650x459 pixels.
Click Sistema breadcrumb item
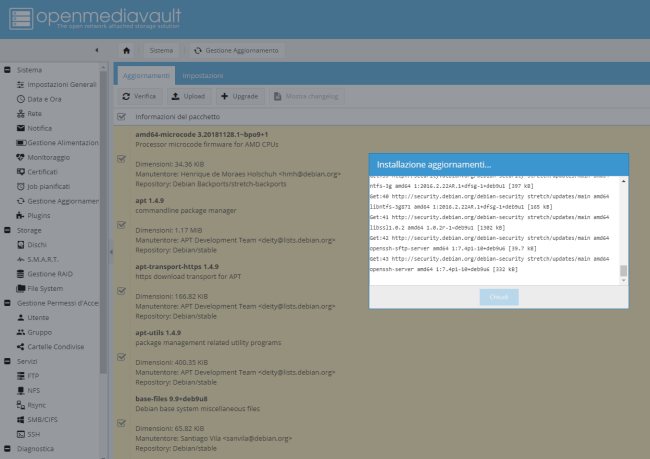(161, 50)
